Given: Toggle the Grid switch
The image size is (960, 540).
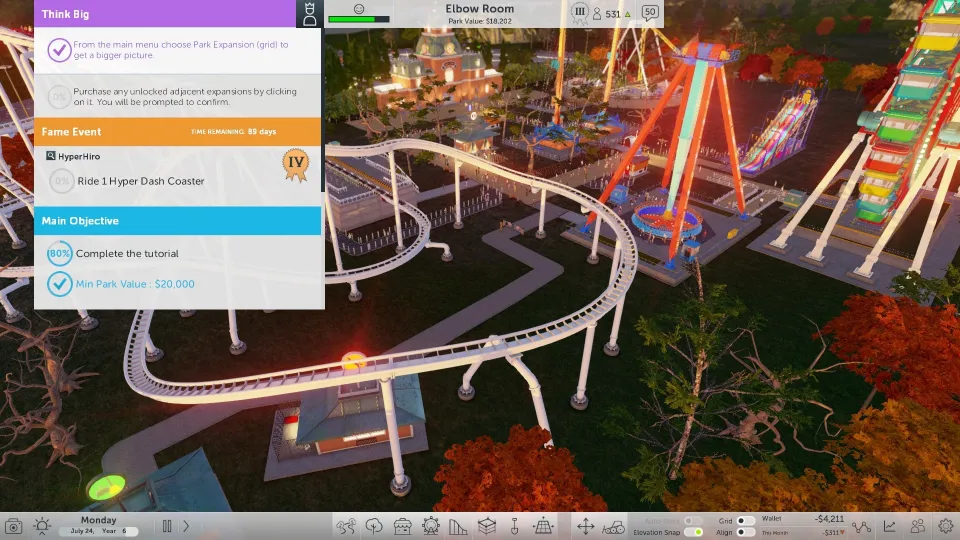Looking at the screenshot, I should pyautogui.click(x=746, y=521).
